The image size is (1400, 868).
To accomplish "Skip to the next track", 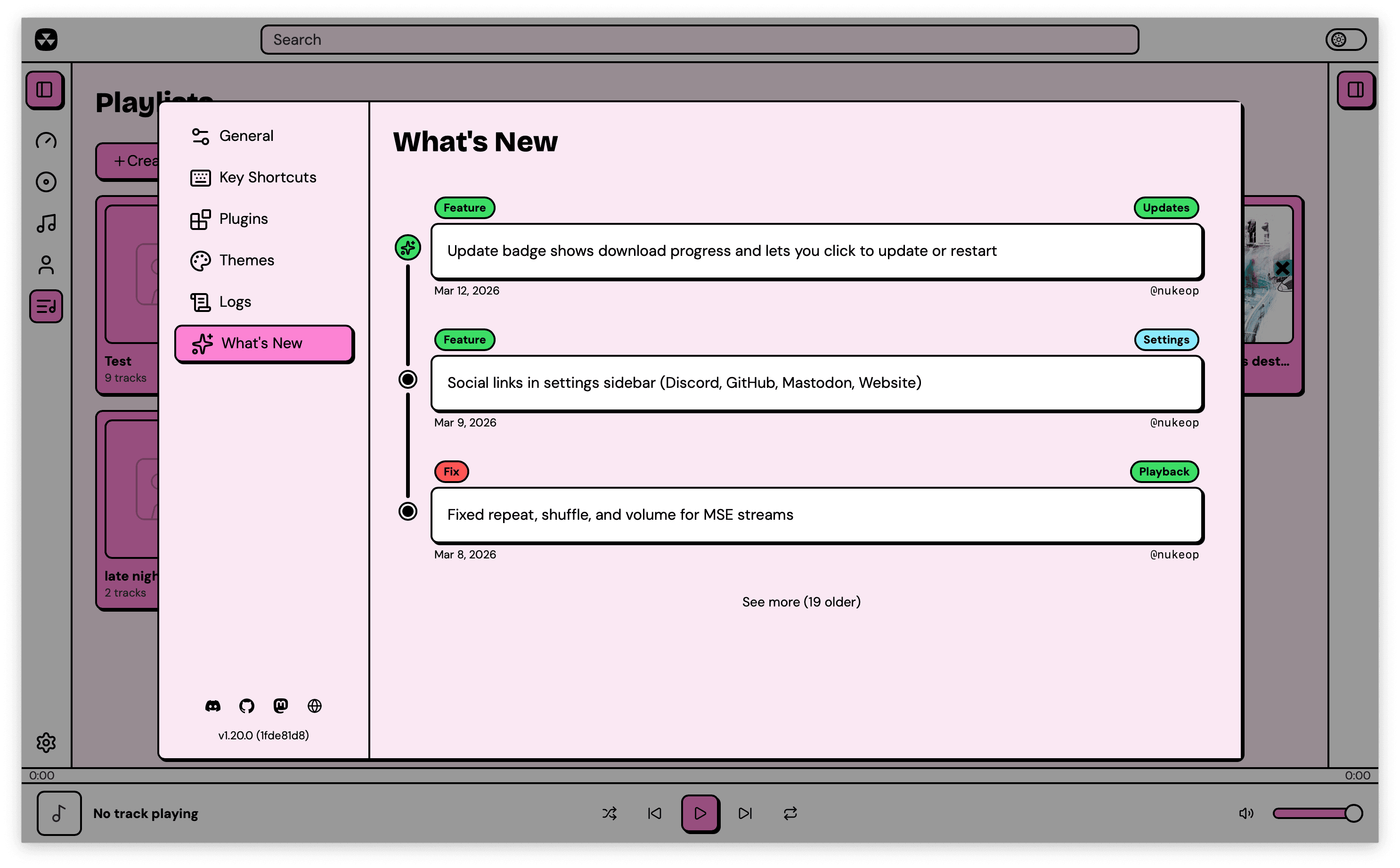I will point(745,813).
